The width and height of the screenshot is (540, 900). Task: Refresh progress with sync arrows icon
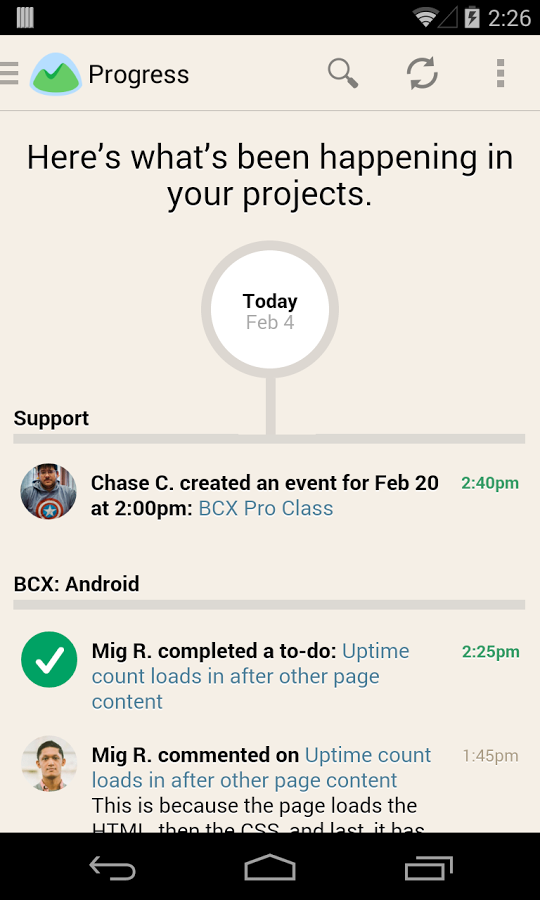click(x=422, y=73)
